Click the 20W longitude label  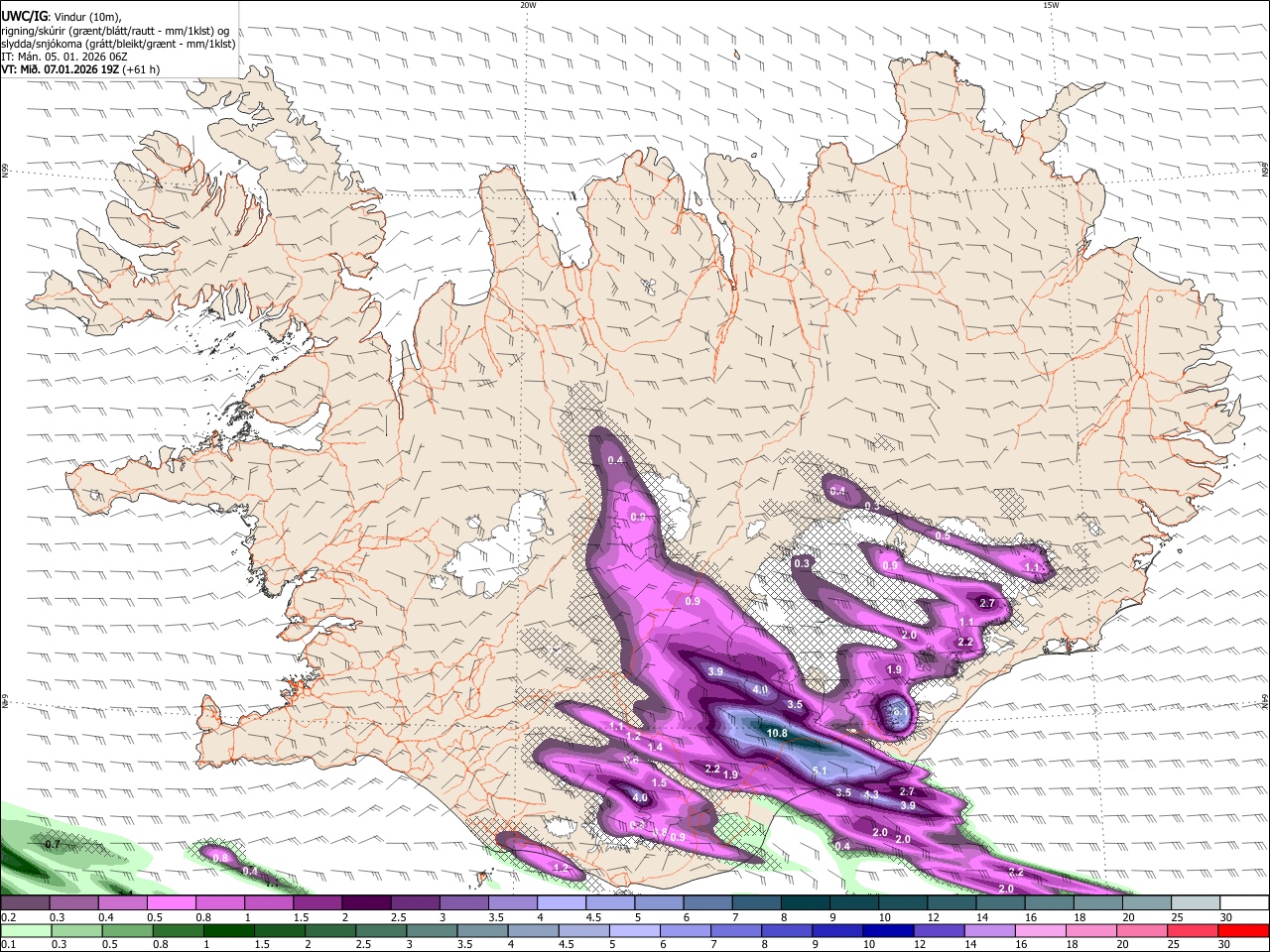tap(528, 5)
